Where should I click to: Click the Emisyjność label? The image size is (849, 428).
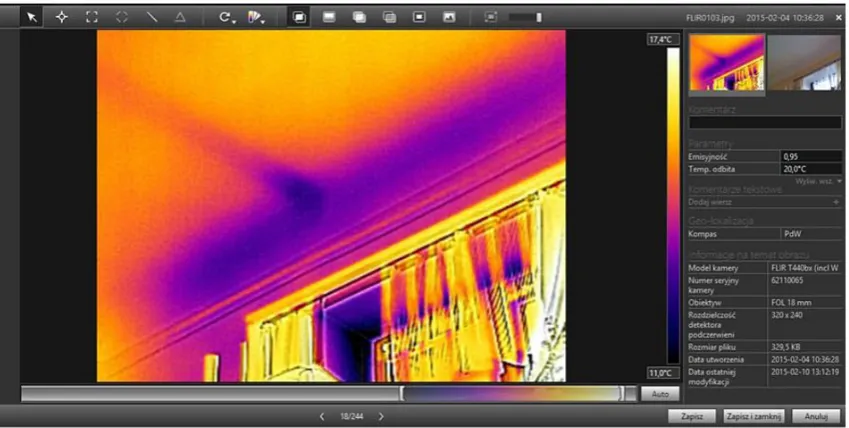(x=708, y=157)
